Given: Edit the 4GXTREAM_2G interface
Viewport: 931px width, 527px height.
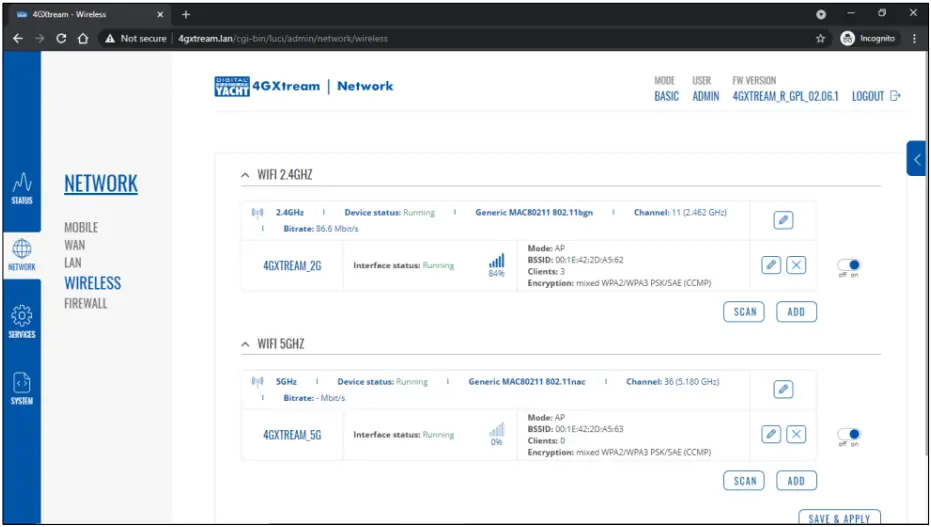Looking at the screenshot, I should [x=771, y=265].
